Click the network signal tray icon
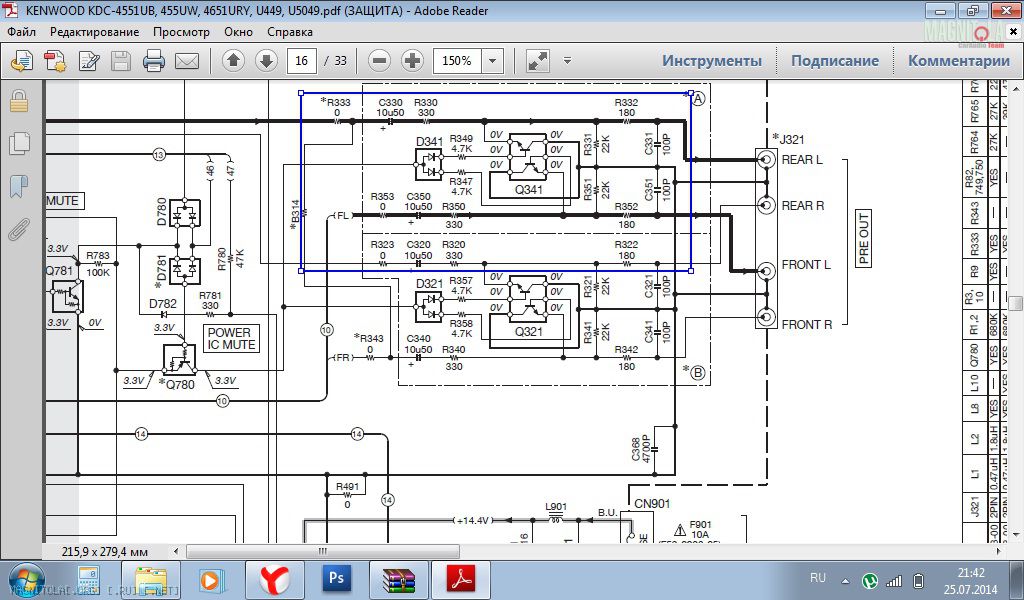Viewport: 1024px width, 600px height. point(893,580)
